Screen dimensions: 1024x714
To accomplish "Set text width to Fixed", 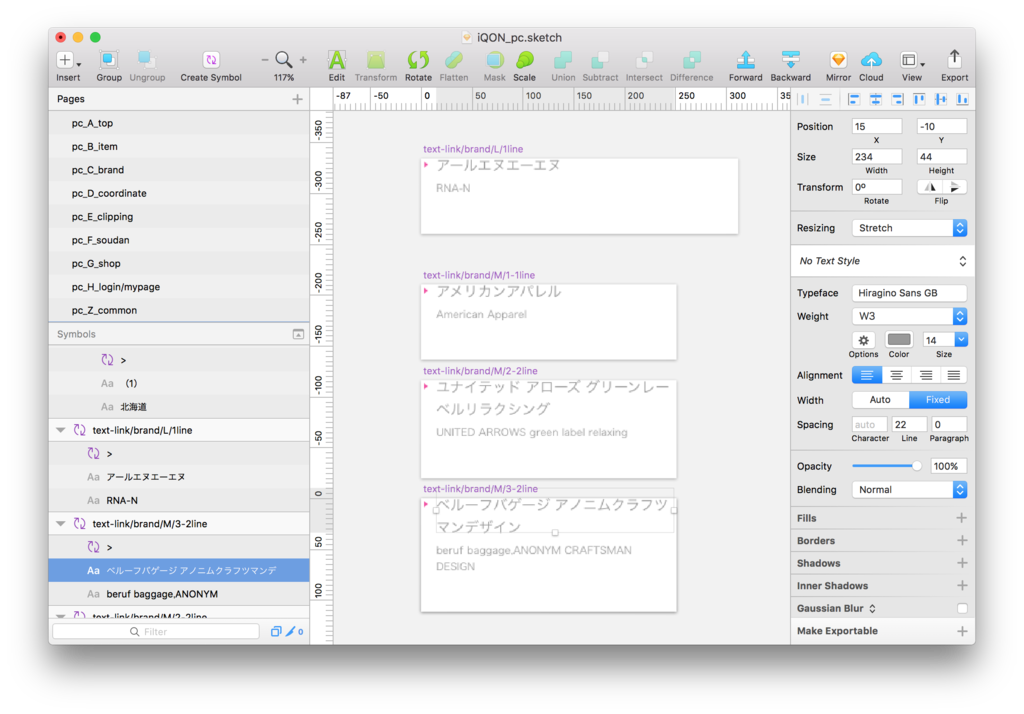I will click(x=938, y=400).
